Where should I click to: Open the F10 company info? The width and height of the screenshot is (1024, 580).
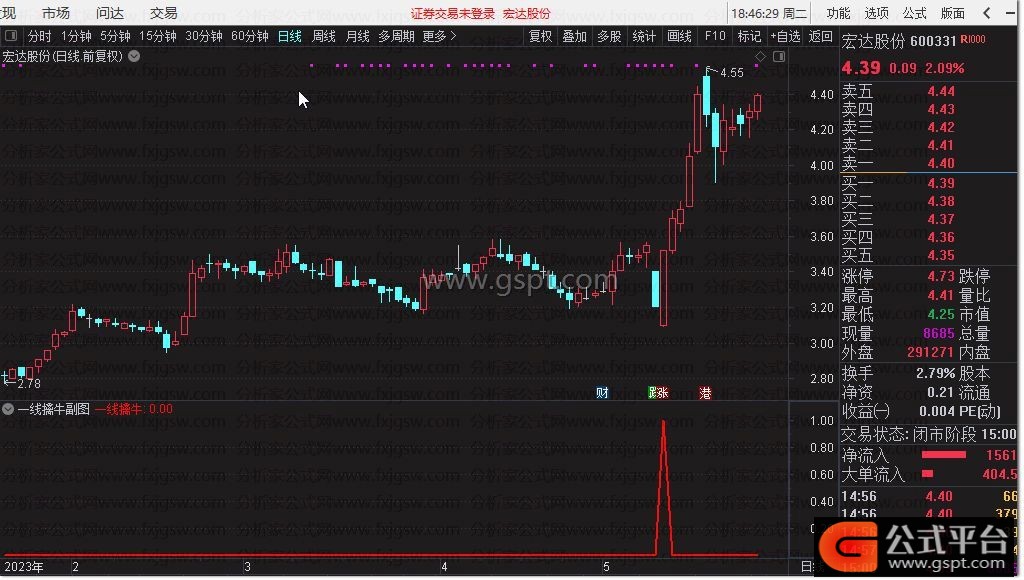pyautogui.click(x=715, y=36)
